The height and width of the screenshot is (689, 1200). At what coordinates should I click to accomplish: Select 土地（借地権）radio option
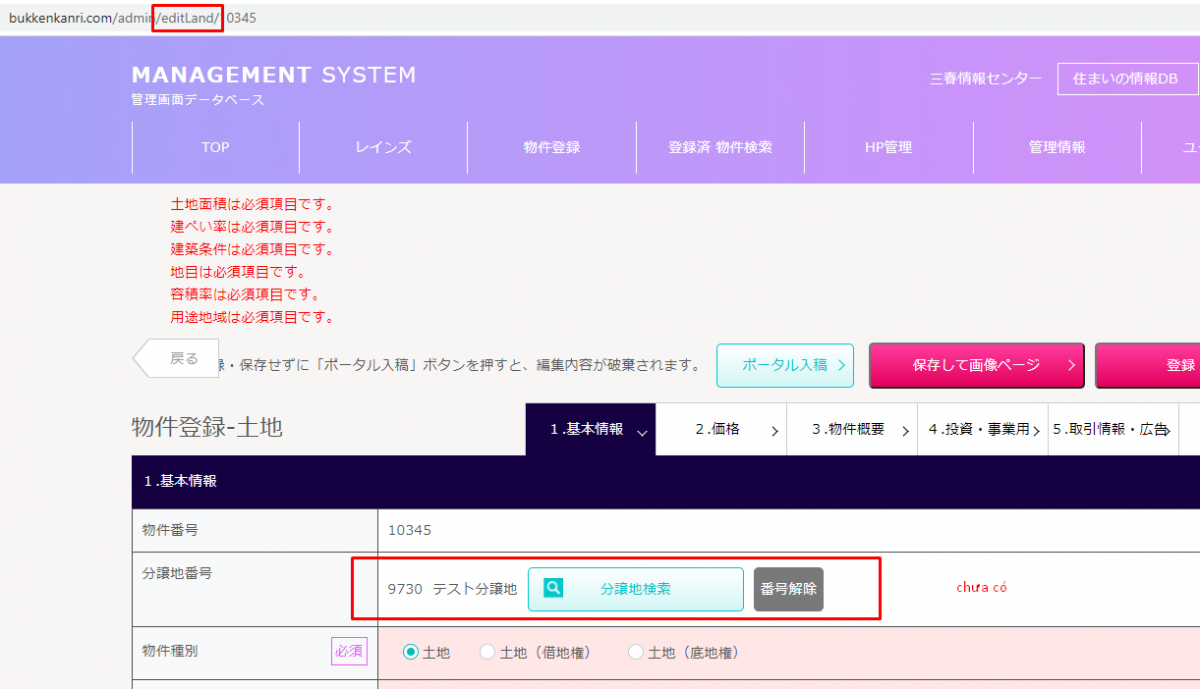tap(488, 652)
